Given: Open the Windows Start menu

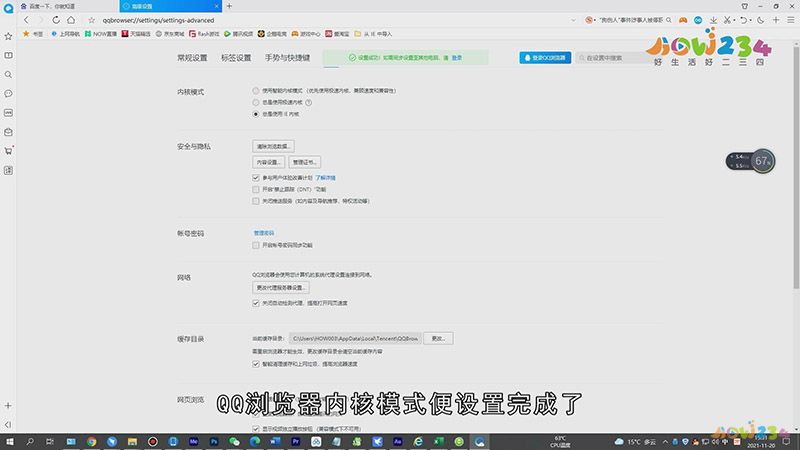Looking at the screenshot, I should [x=10, y=442].
